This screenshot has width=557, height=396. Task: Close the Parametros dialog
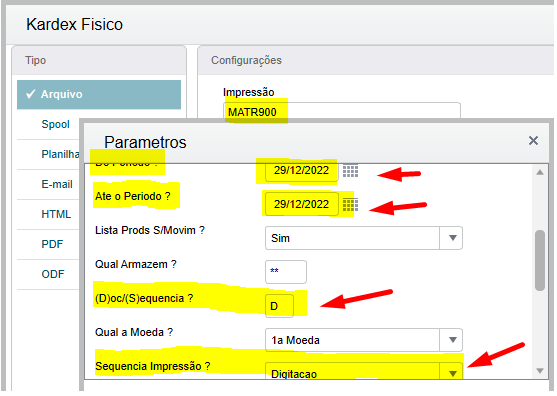533,141
